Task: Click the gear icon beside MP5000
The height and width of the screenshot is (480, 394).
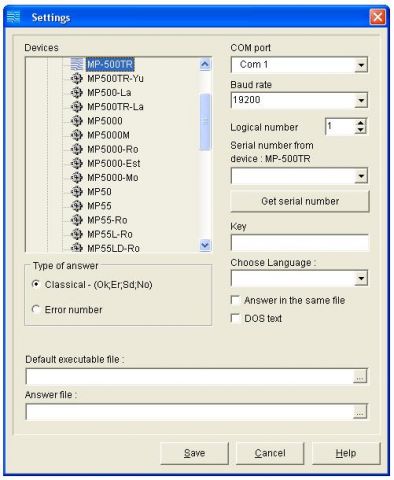Action: [77, 121]
